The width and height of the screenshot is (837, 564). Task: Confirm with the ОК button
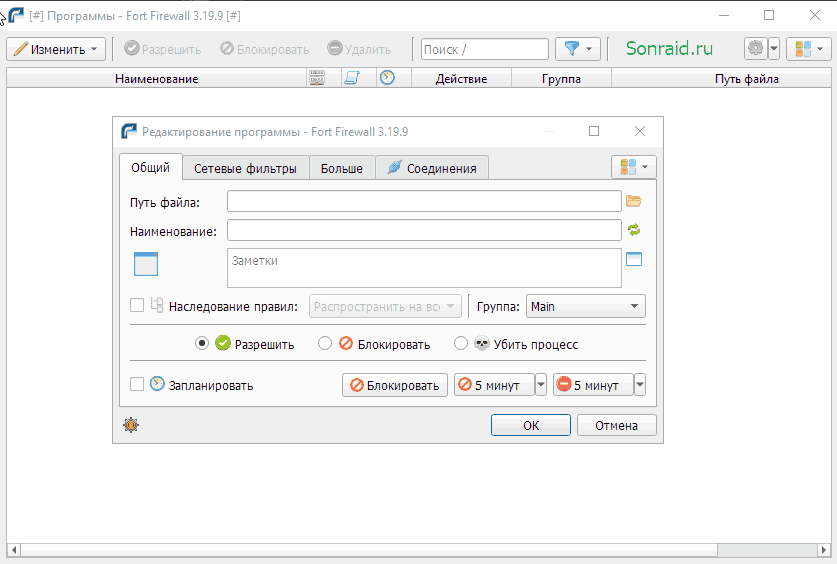(531, 425)
